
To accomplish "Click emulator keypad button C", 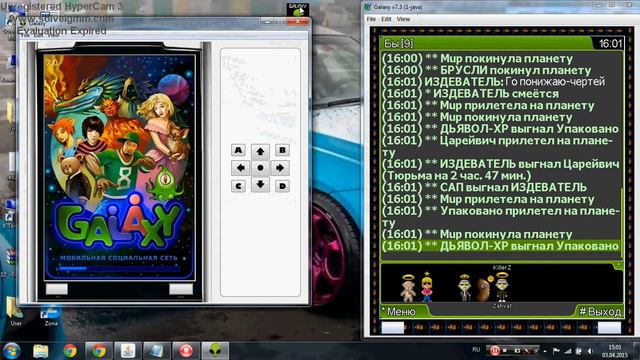I will tap(238, 186).
